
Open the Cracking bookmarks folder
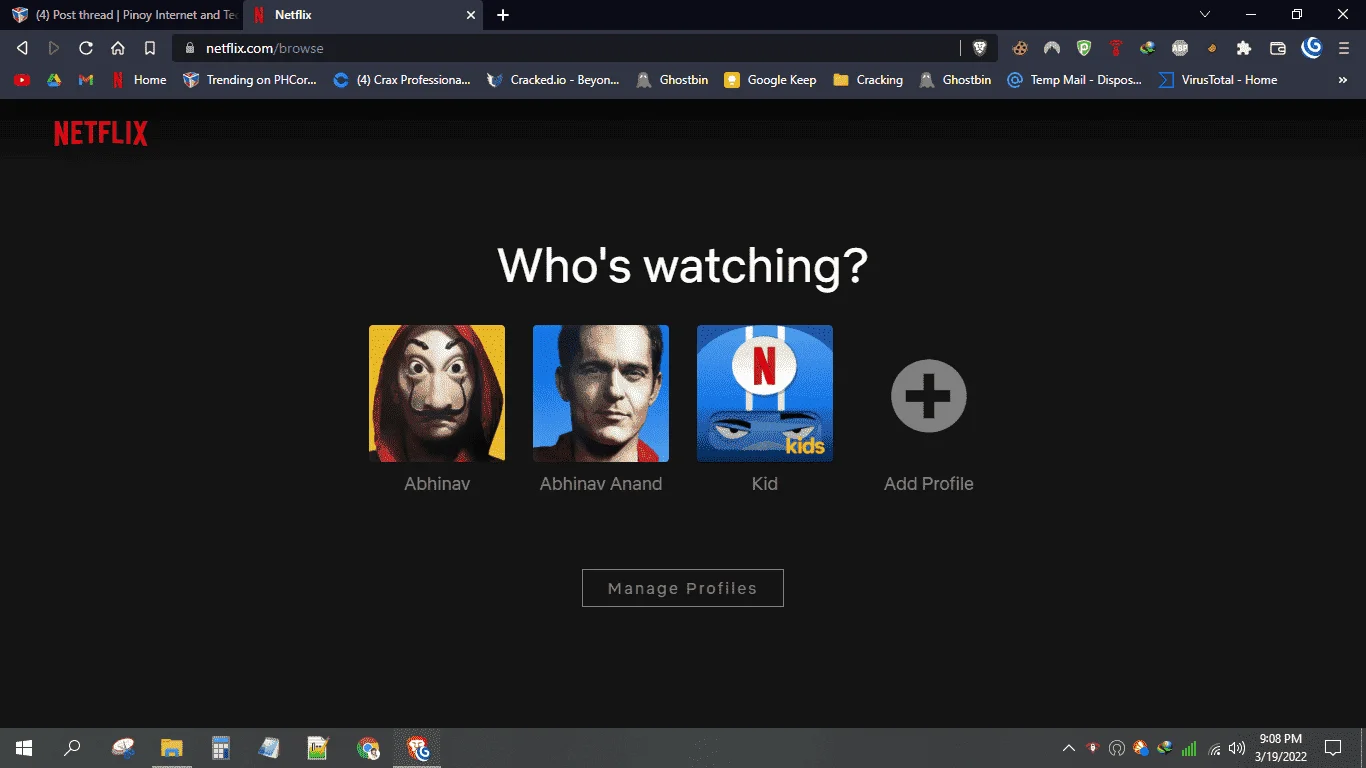coord(868,80)
